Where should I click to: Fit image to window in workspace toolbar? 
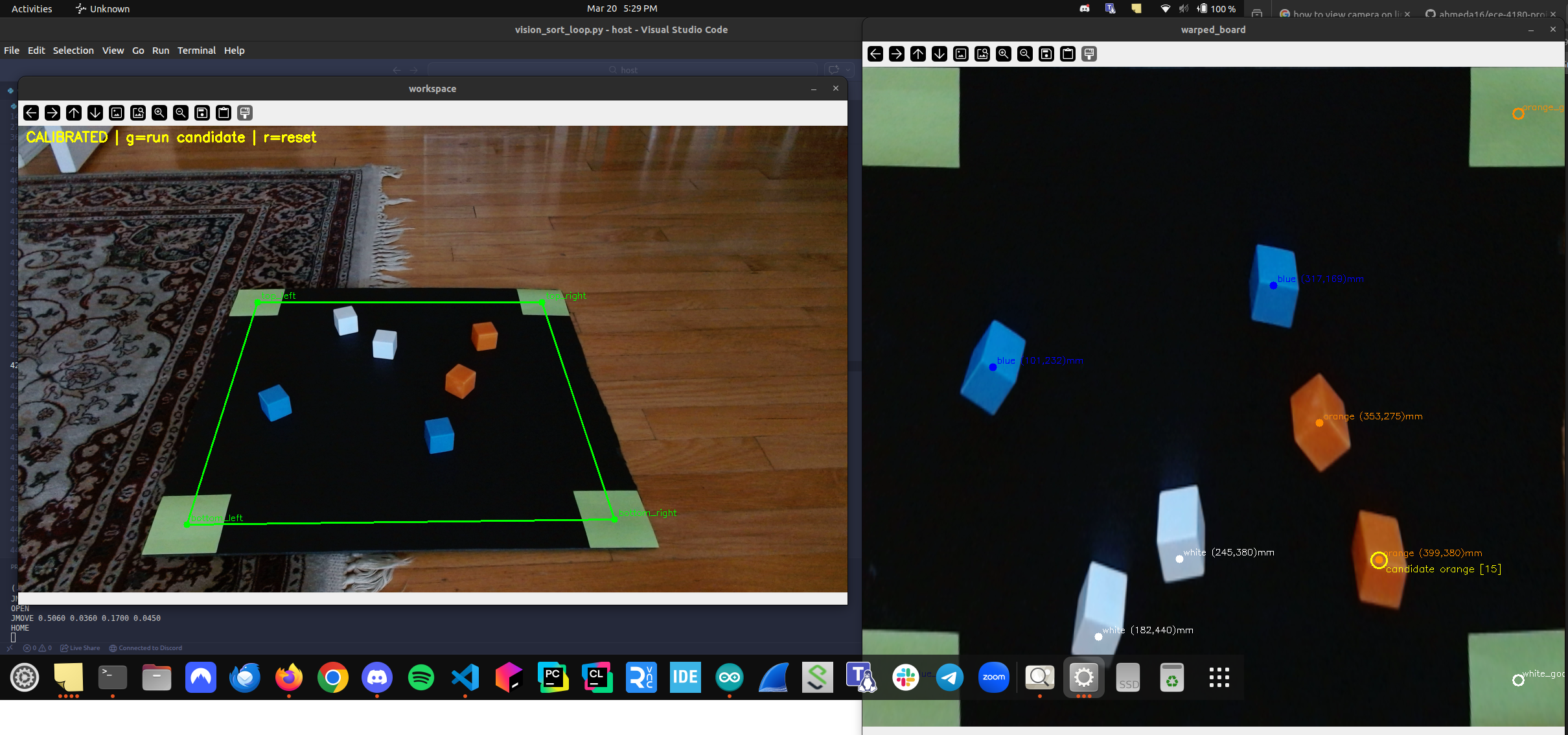coord(138,113)
